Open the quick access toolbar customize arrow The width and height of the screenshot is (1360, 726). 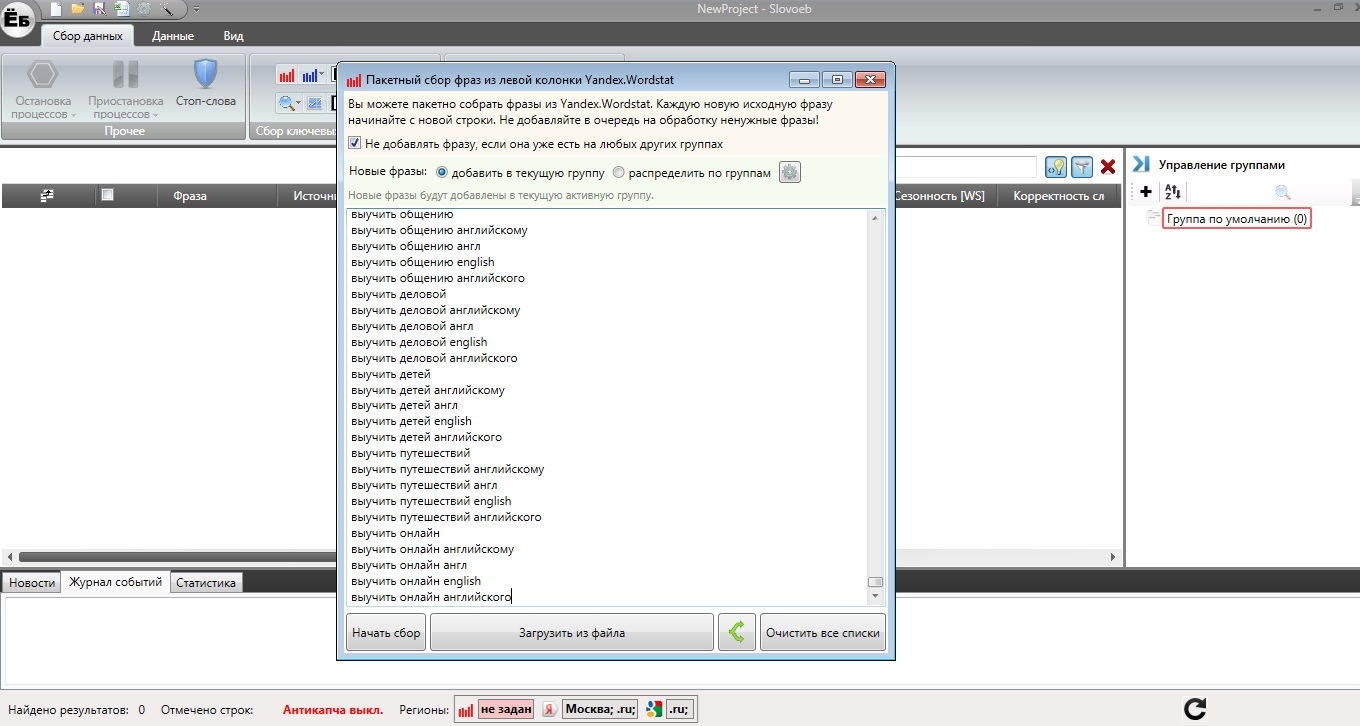(196, 10)
